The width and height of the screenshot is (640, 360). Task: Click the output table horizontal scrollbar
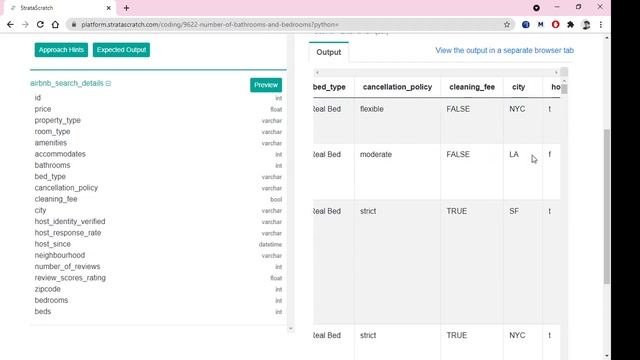pos(436,72)
